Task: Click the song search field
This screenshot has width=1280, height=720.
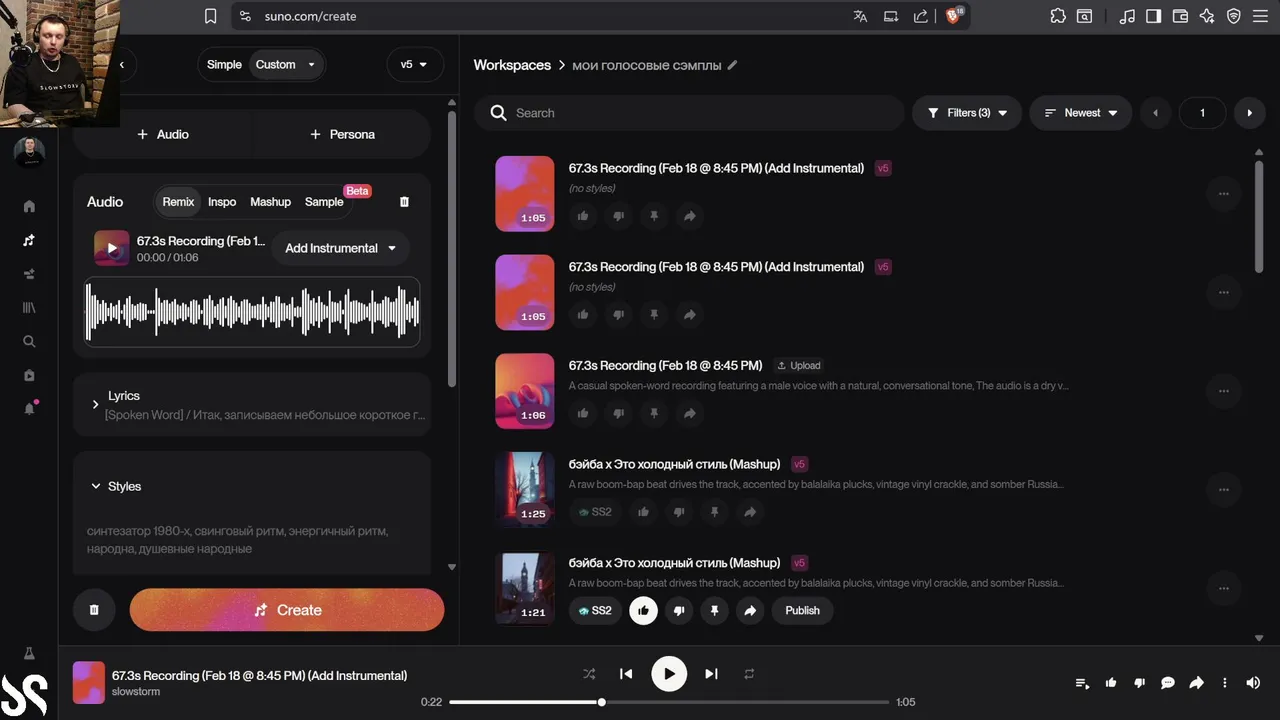Action: 689,113
